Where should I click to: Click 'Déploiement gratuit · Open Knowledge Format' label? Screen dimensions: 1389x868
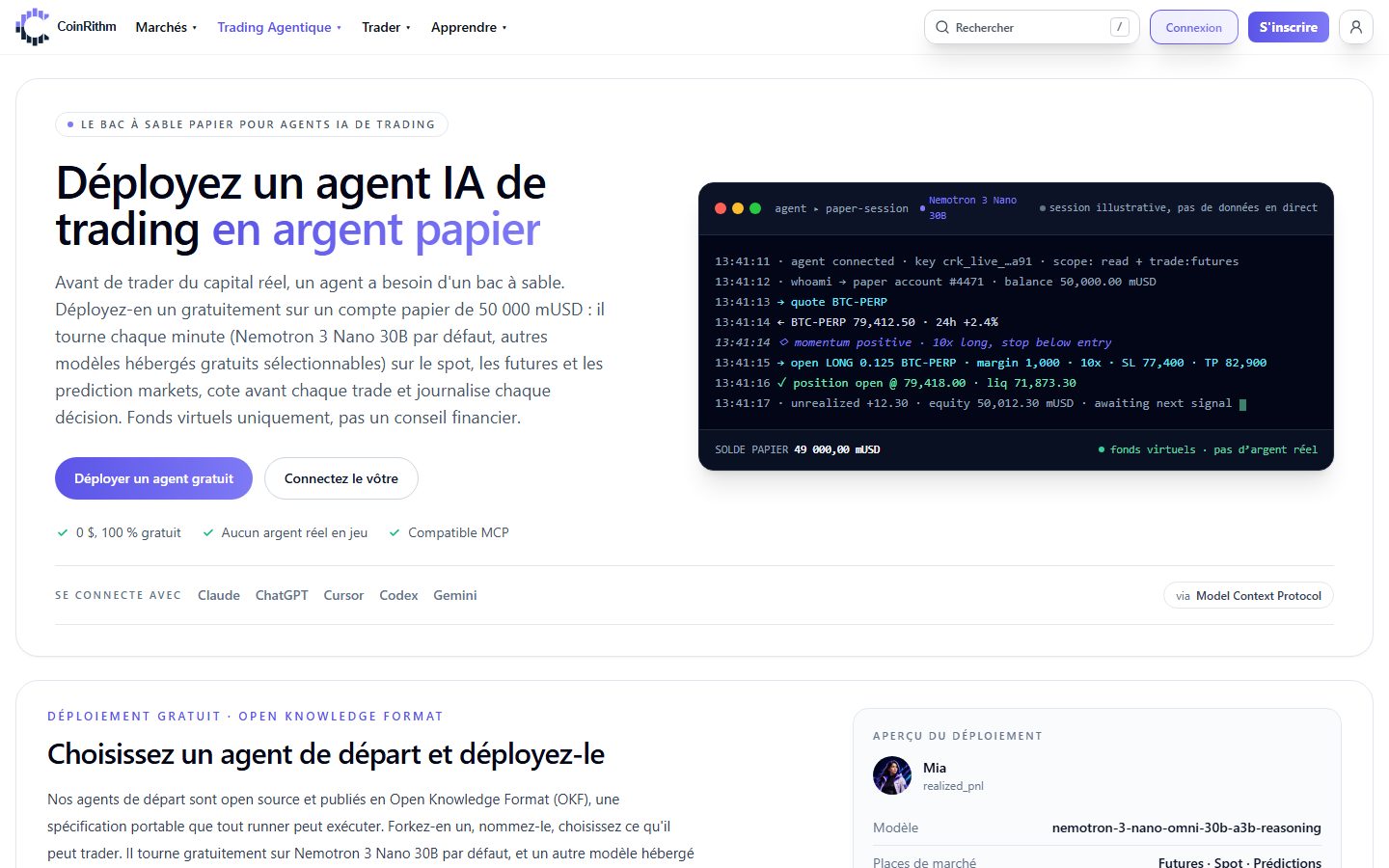pos(245,717)
